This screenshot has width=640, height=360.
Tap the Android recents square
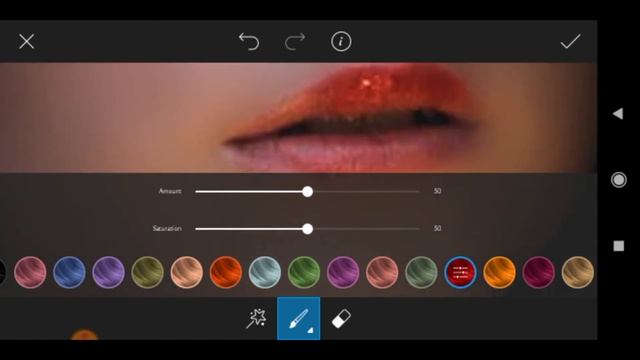point(618,246)
